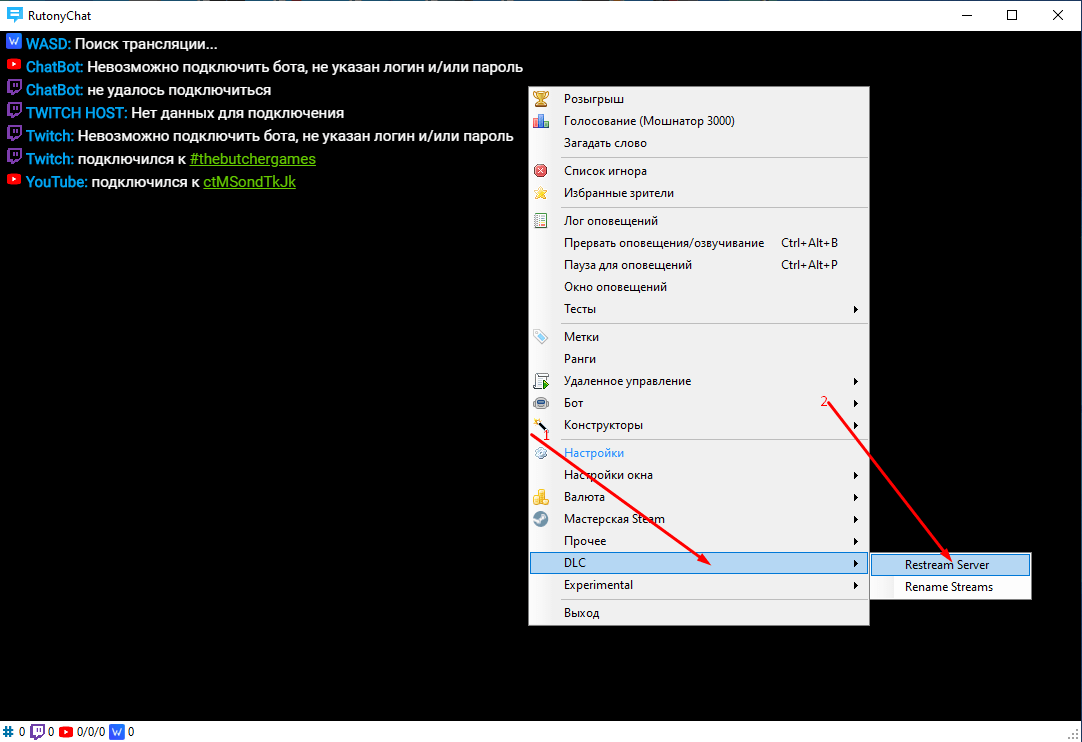Image resolution: width=1082 pixels, height=742 pixels.
Task: Click the Ctrl+Alt+P shortcut label
Action: click(809, 265)
